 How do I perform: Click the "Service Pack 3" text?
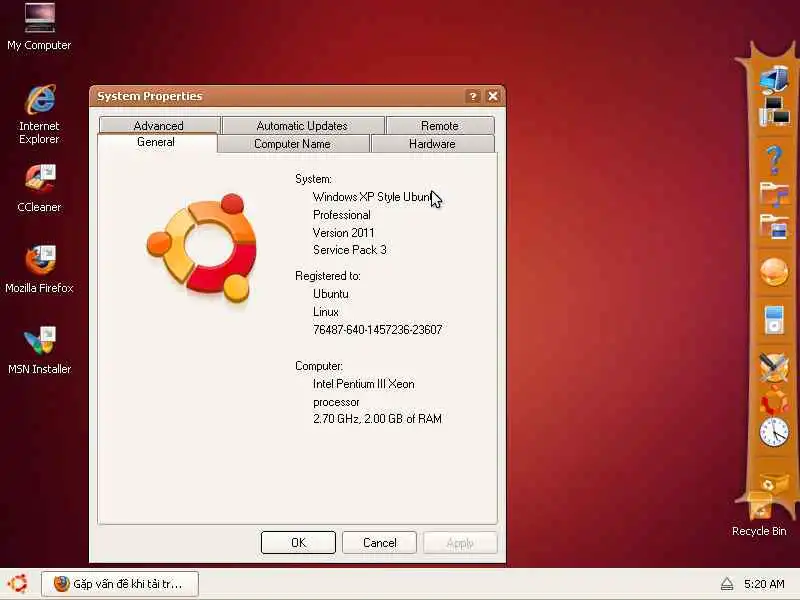(350, 250)
